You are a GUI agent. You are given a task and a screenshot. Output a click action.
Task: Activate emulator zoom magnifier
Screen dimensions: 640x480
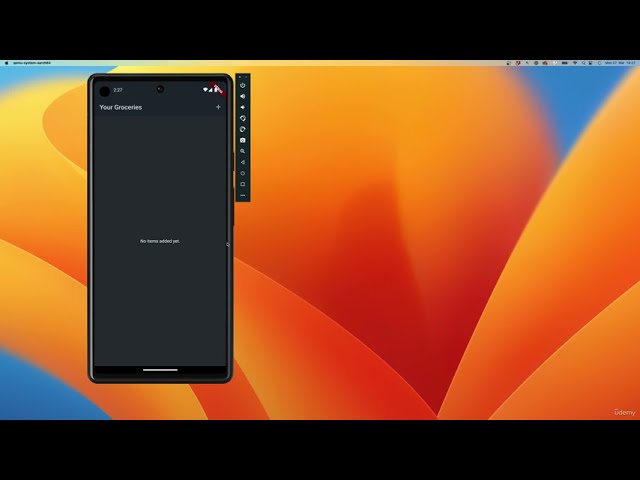coord(243,151)
